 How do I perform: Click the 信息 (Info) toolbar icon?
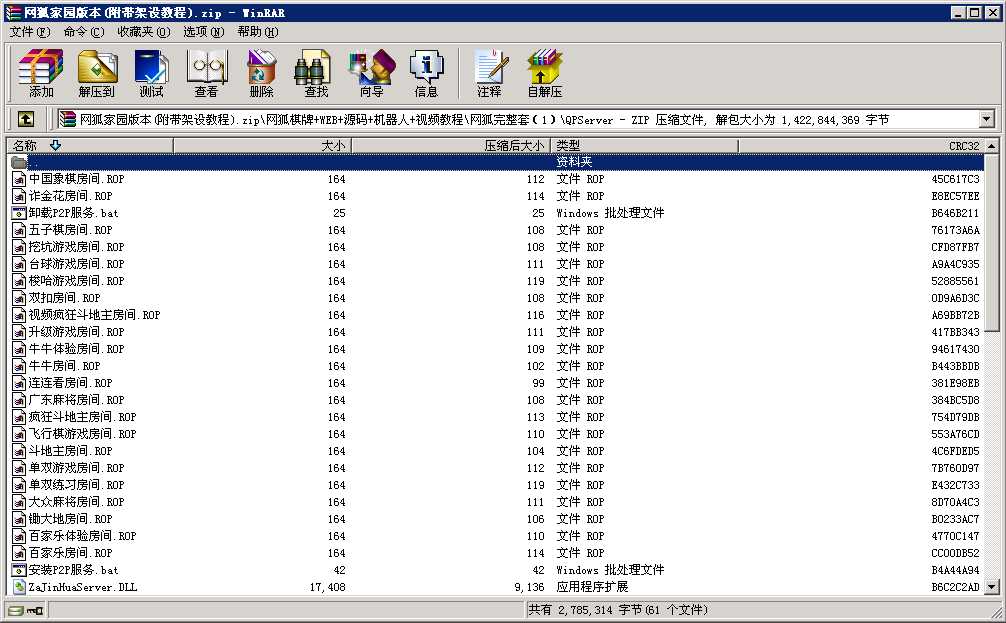(426, 74)
